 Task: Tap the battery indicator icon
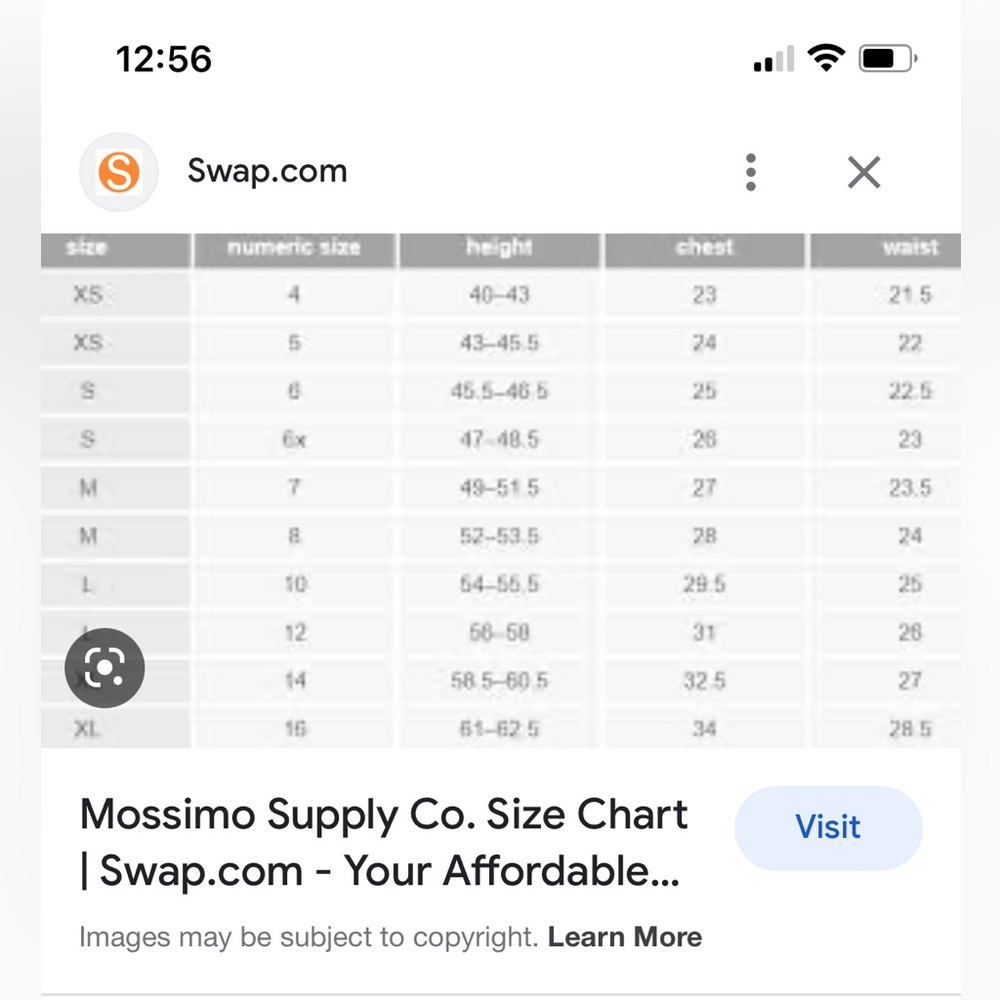tap(888, 59)
